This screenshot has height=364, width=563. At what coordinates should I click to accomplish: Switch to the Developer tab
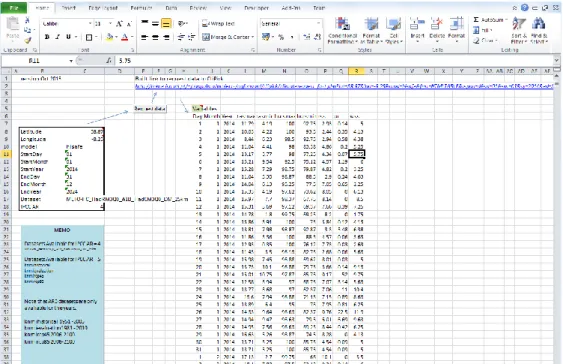point(256,8)
